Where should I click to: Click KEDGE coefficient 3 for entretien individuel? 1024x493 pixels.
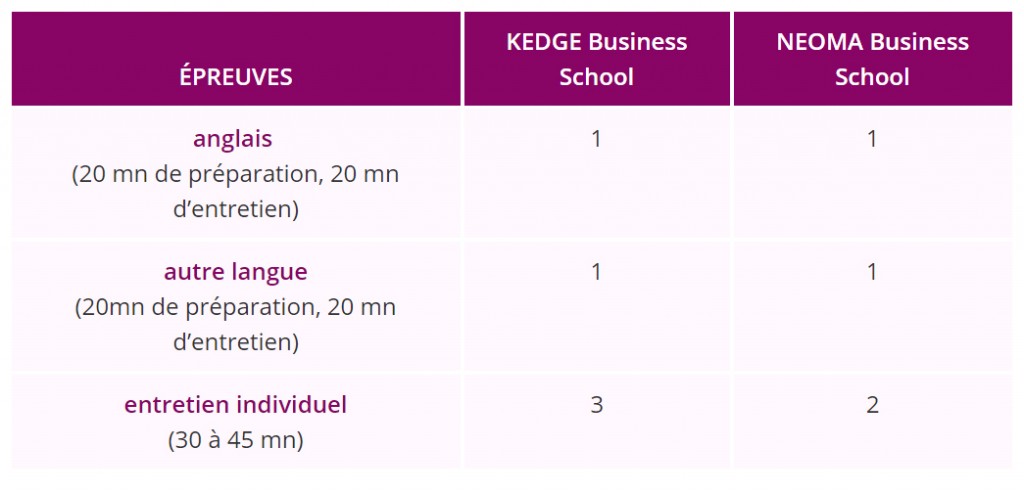point(596,406)
